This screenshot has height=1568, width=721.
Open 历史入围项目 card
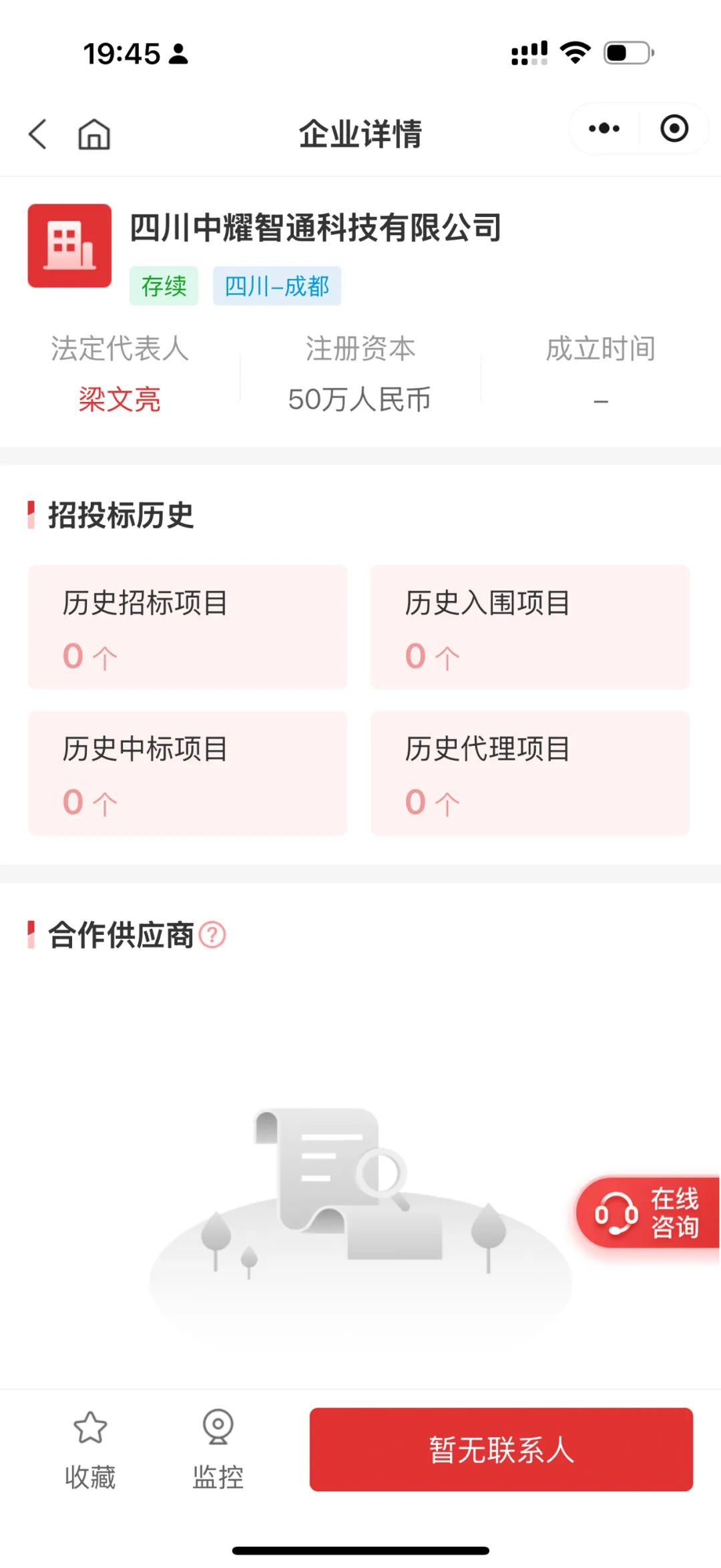tap(530, 627)
